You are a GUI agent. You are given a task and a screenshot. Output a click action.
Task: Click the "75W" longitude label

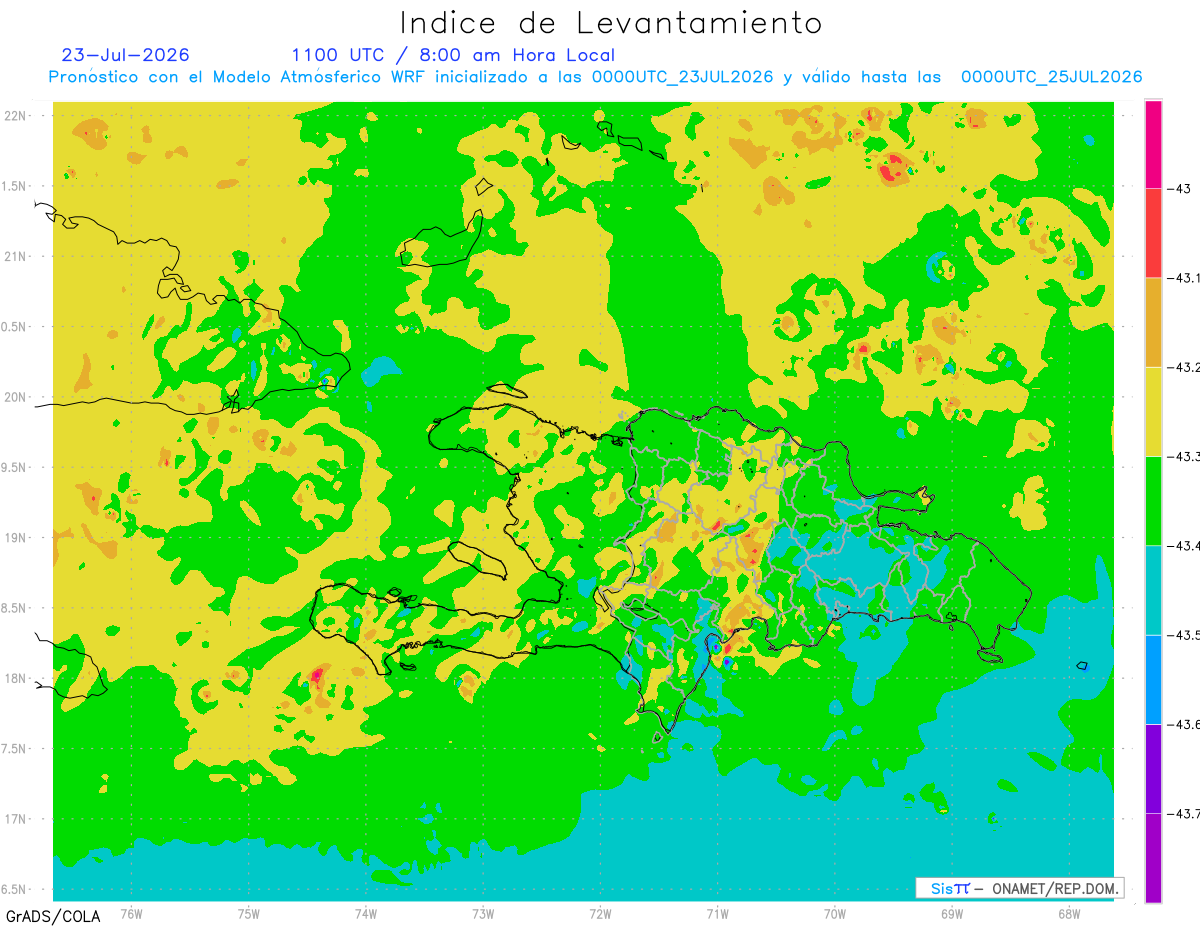pos(249,913)
